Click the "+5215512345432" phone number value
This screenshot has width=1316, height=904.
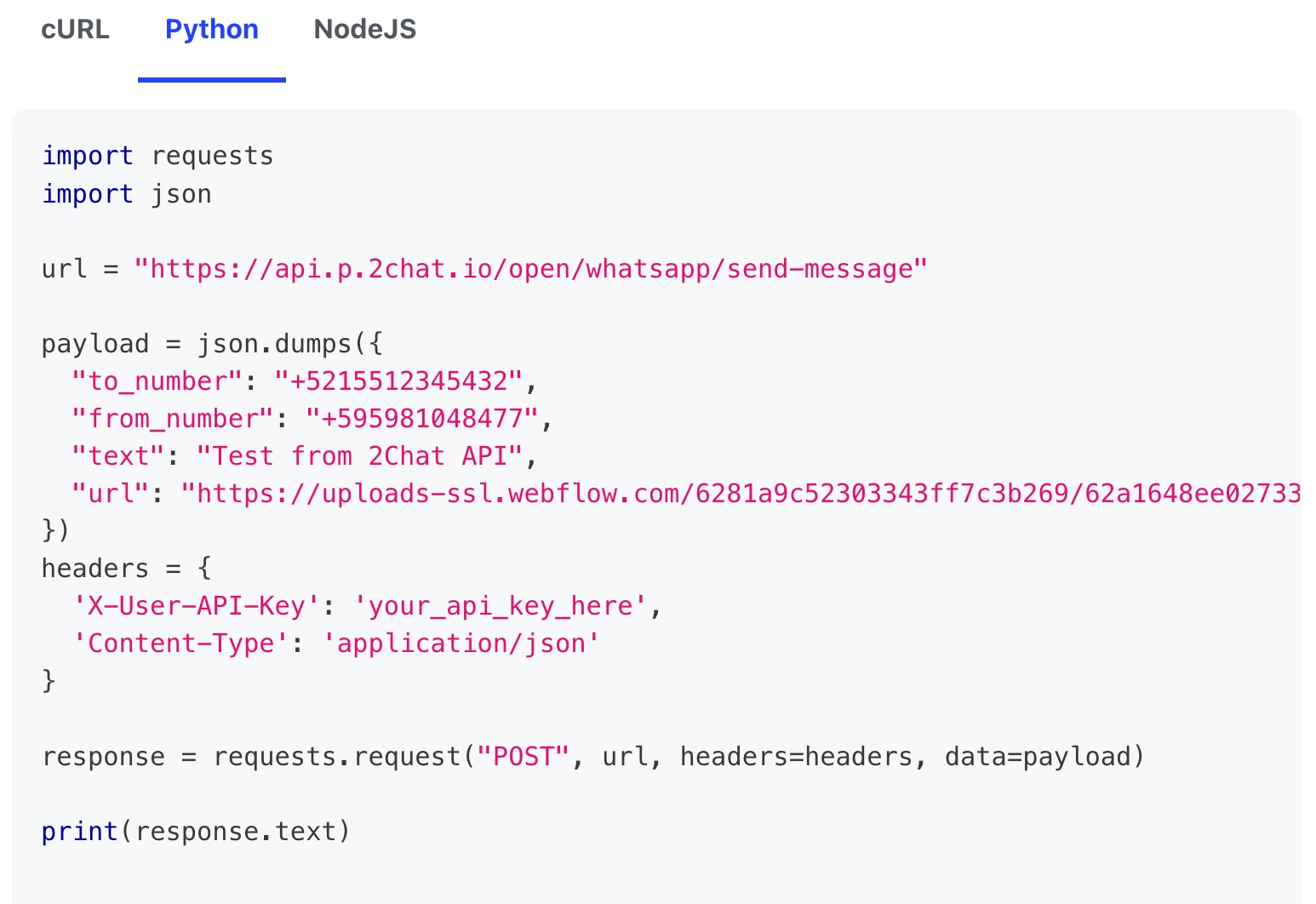pyautogui.click(x=398, y=381)
